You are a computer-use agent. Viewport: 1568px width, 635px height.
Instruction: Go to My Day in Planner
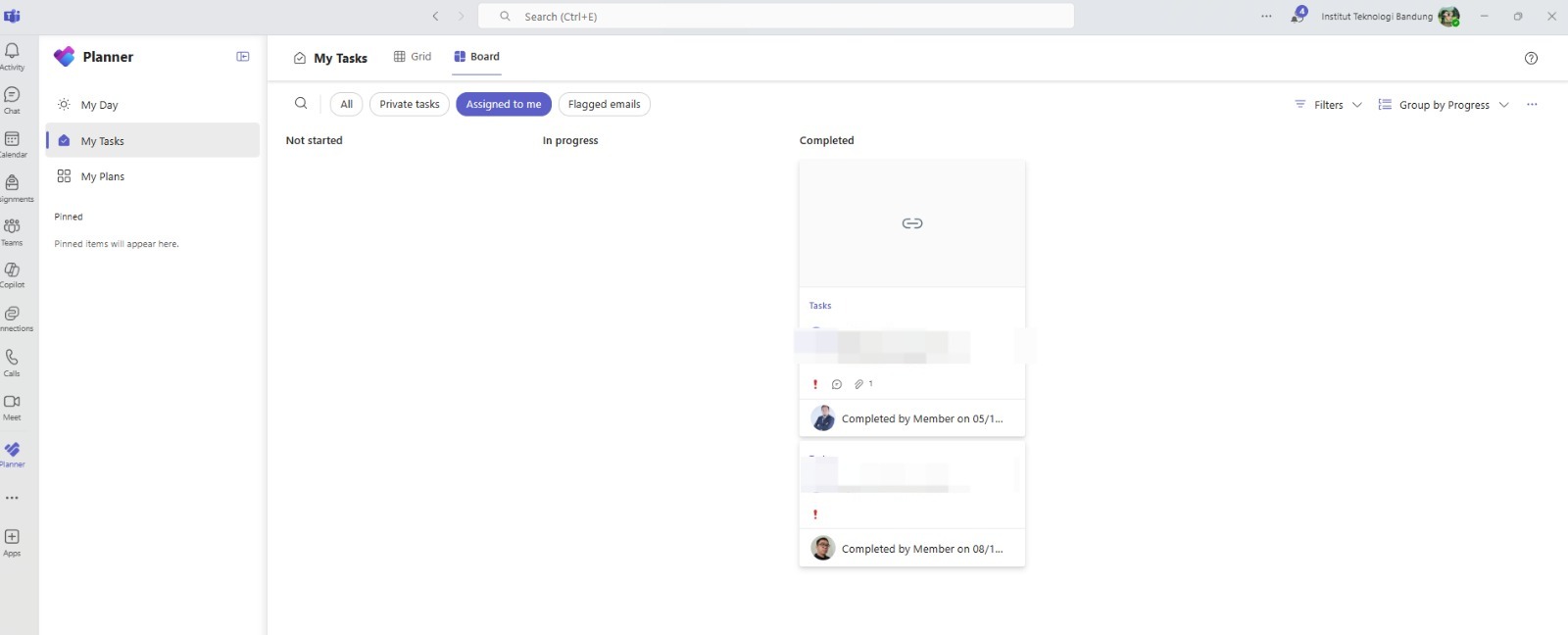coord(99,105)
